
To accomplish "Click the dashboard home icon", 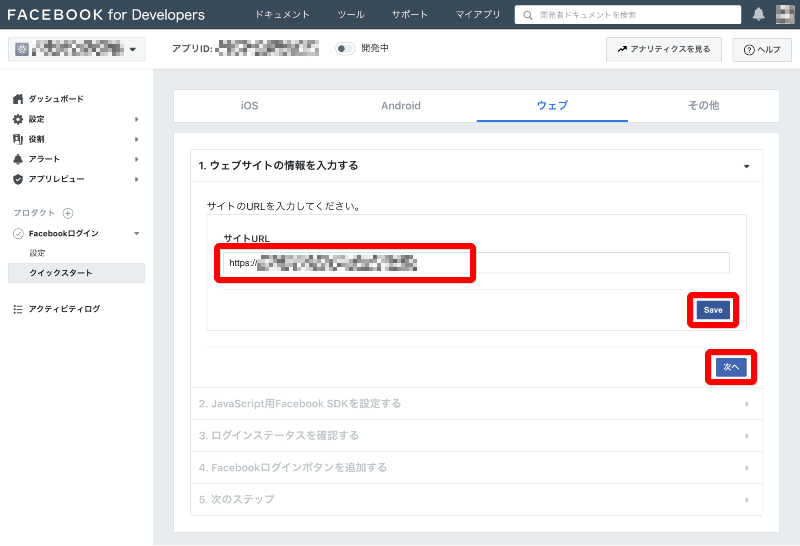I will tap(18, 99).
